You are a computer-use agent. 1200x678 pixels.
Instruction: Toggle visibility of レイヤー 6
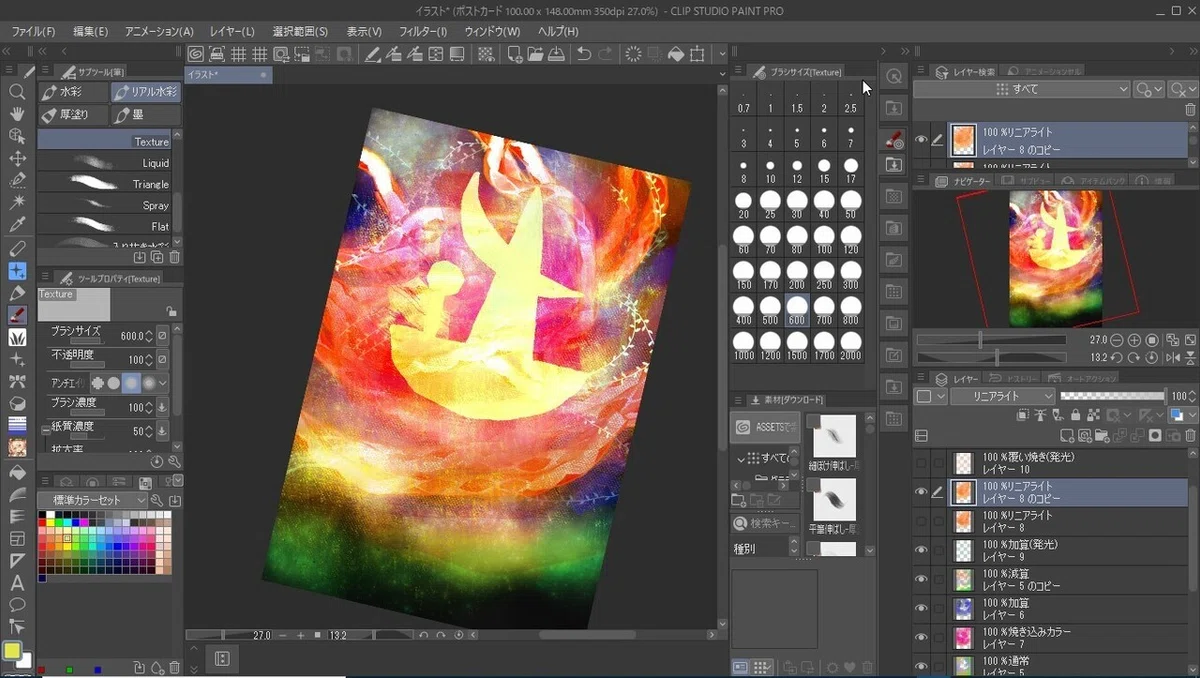point(921,608)
